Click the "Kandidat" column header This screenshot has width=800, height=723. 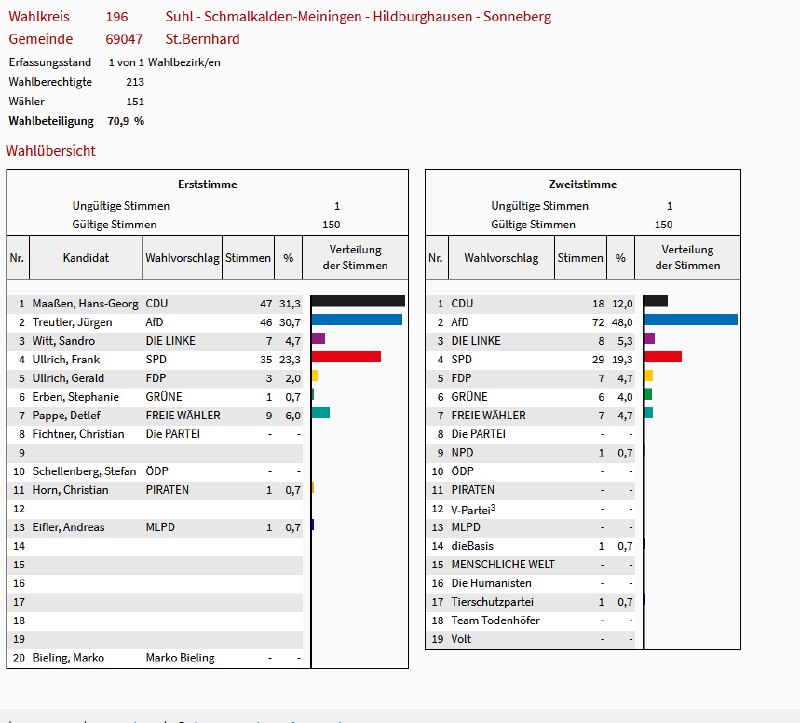click(x=86, y=258)
